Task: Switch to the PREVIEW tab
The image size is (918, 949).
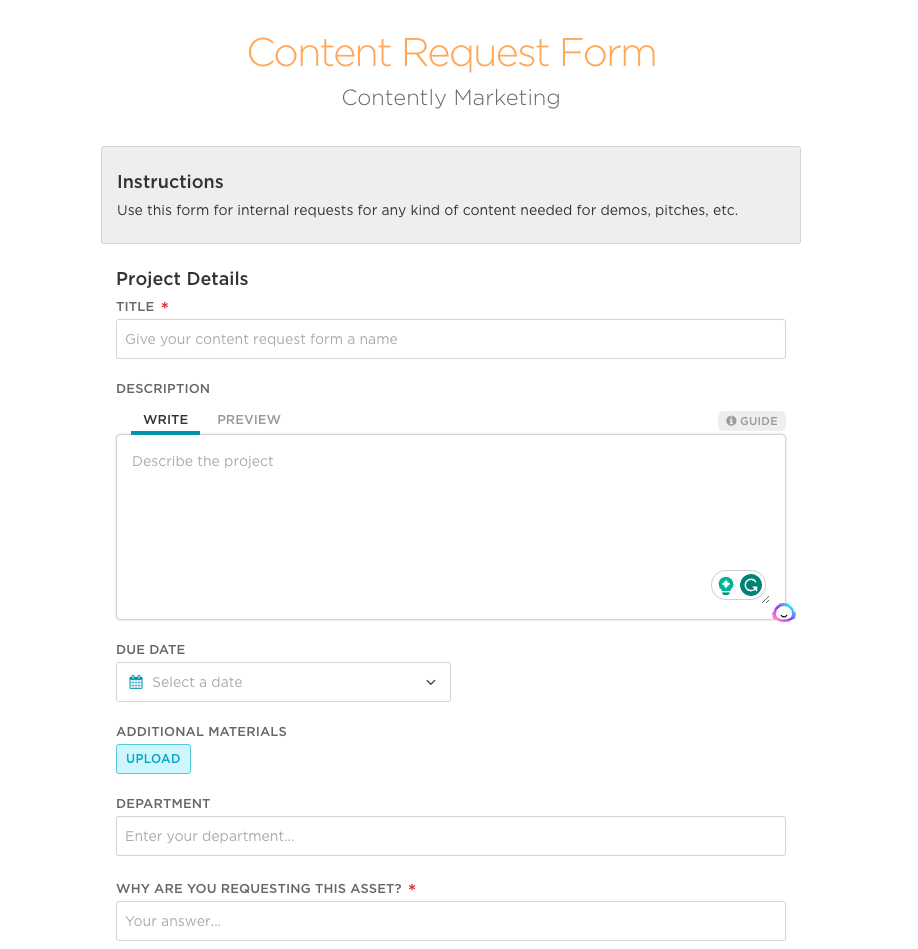Action: click(x=249, y=420)
